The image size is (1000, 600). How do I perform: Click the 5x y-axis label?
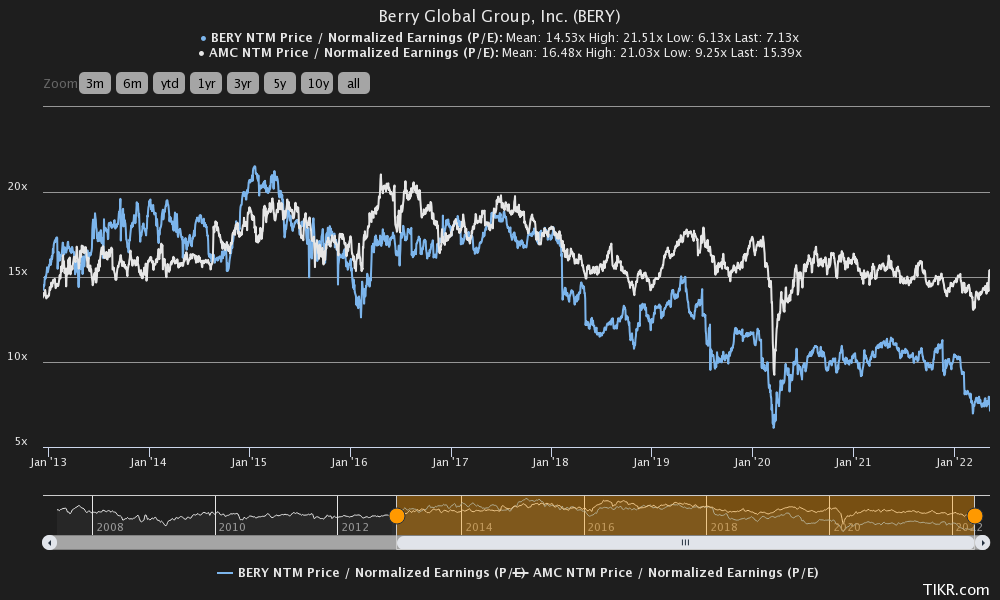[21, 441]
